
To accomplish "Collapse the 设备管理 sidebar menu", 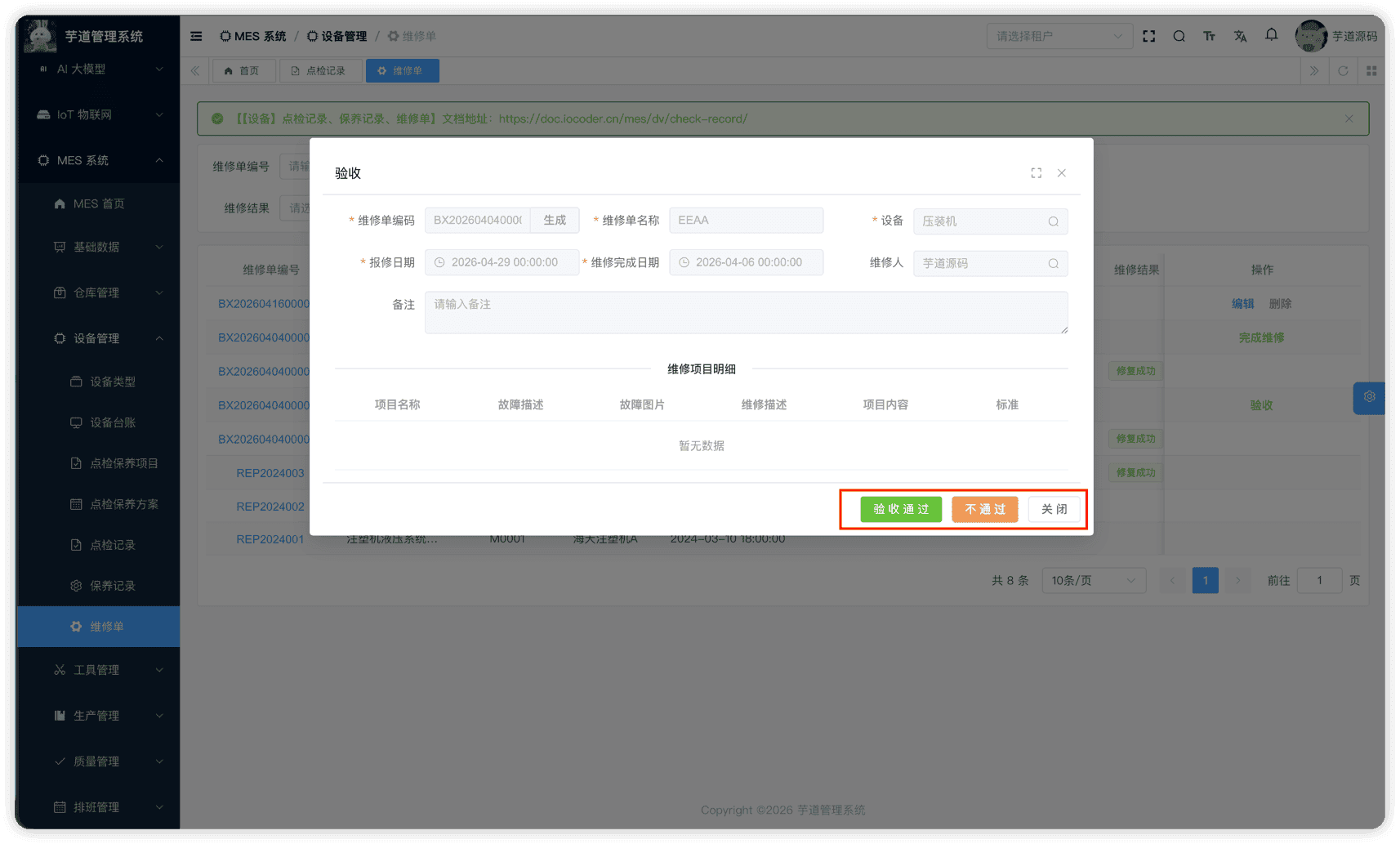I will tap(98, 338).
